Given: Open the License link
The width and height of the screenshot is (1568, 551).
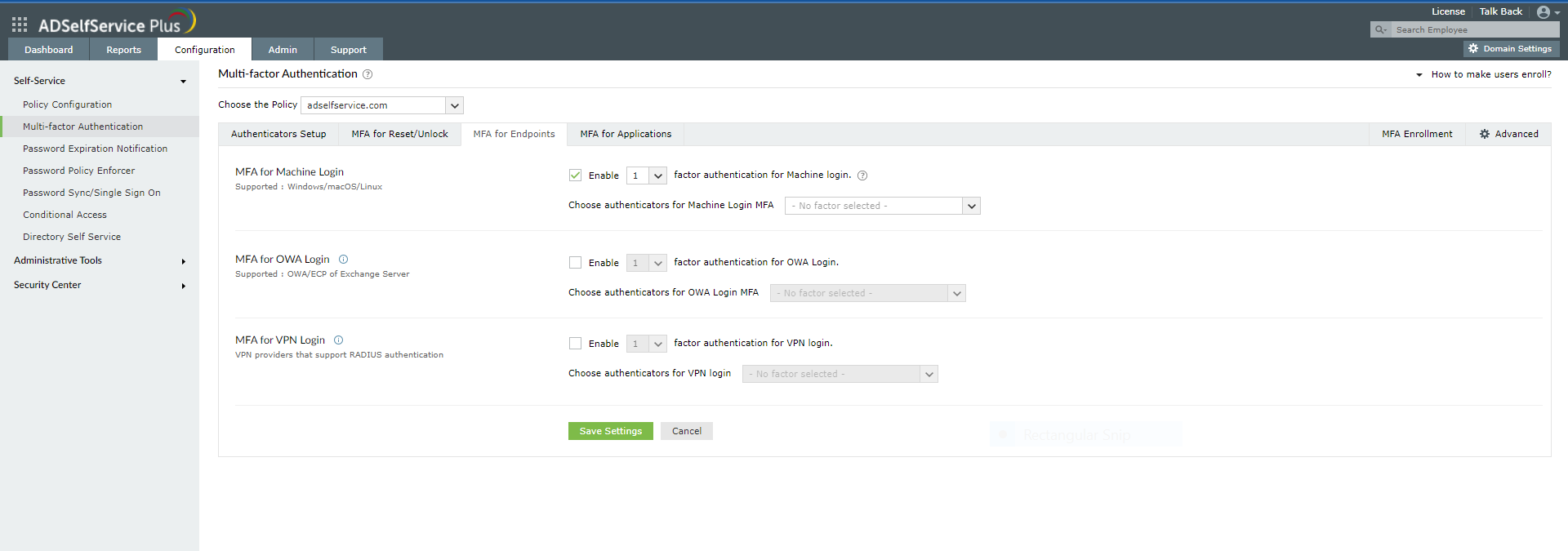Looking at the screenshot, I should pos(1448,11).
